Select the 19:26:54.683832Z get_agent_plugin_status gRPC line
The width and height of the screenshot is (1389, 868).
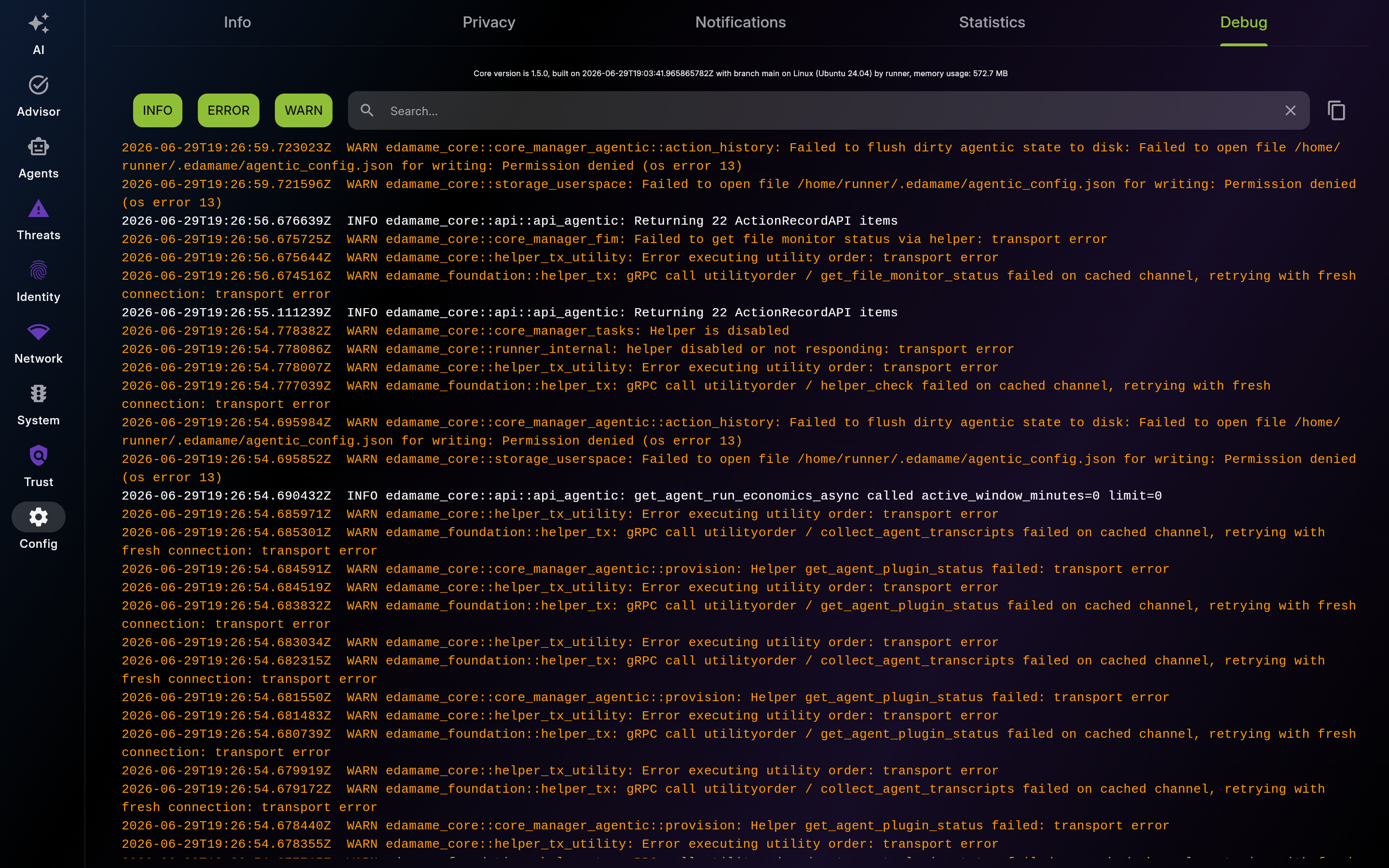tap(739, 615)
